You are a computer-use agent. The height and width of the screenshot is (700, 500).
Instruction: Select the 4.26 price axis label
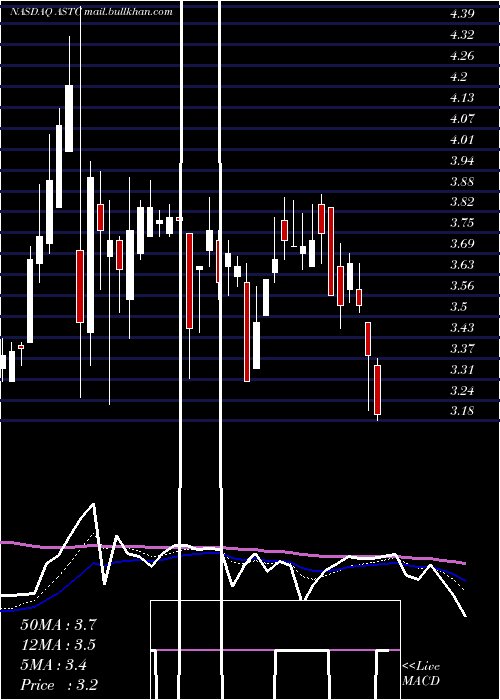tap(462, 56)
